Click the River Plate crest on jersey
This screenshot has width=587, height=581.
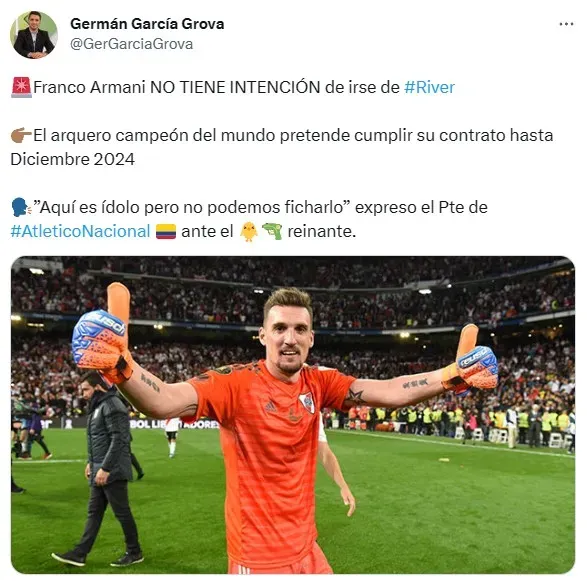(x=307, y=402)
